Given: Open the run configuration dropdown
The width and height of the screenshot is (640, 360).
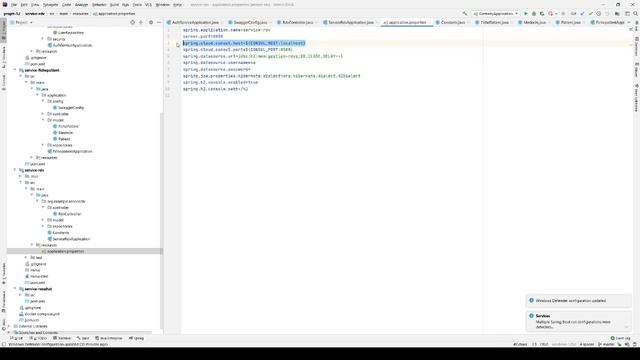Looking at the screenshot, I should click(x=496, y=13).
